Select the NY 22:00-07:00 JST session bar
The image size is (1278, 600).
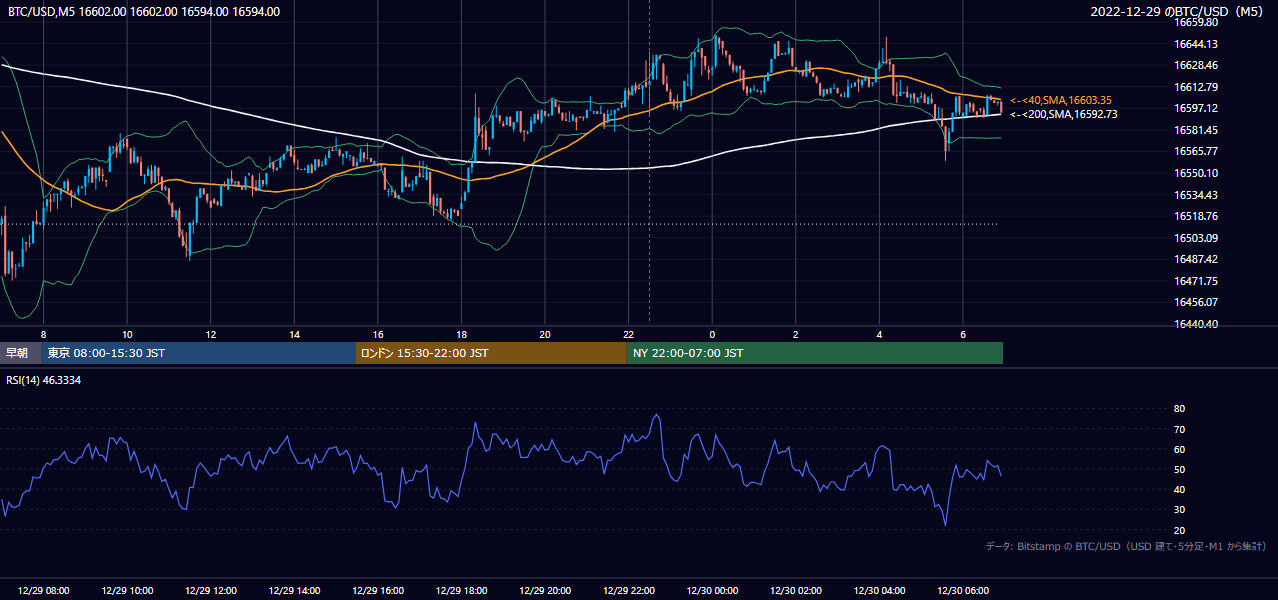click(815, 353)
